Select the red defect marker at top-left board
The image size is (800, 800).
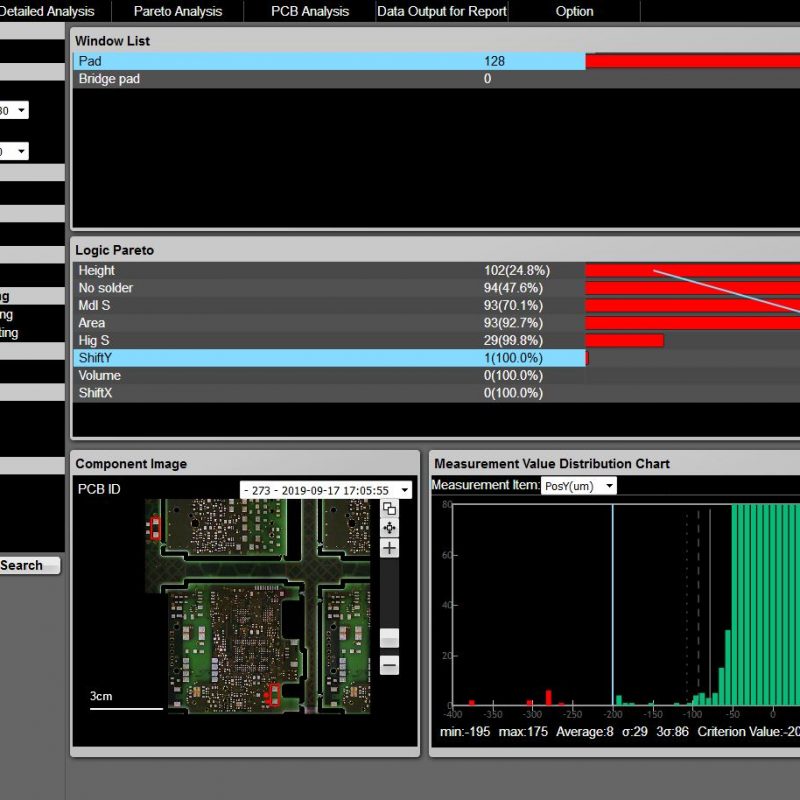pos(154,527)
